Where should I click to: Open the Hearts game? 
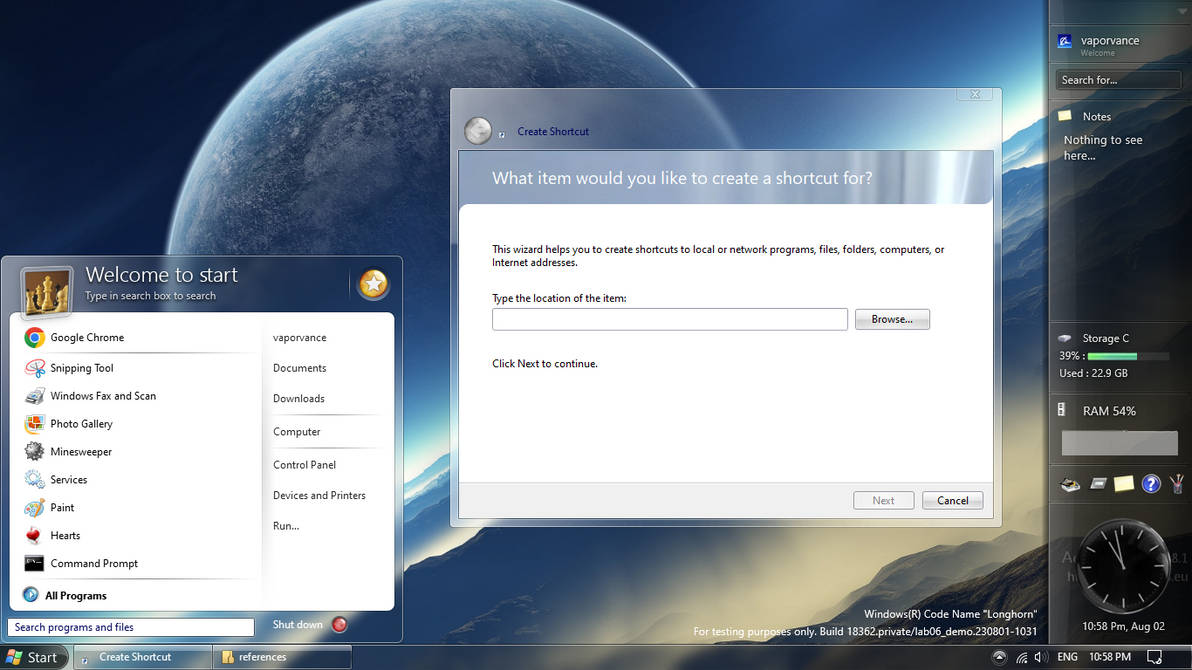click(52, 535)
